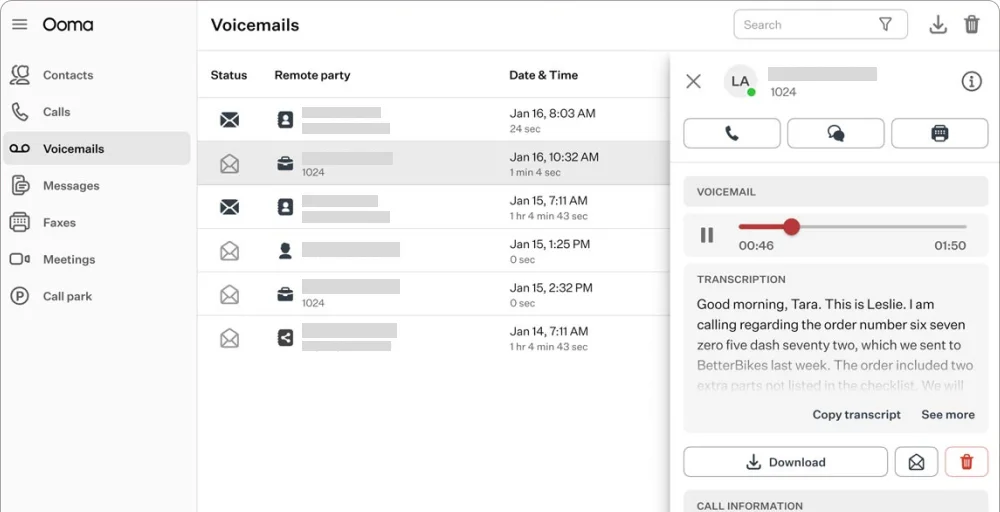Screen dimensions: 1000x512
Task: Click the download icon in the header
Action: 938,25
